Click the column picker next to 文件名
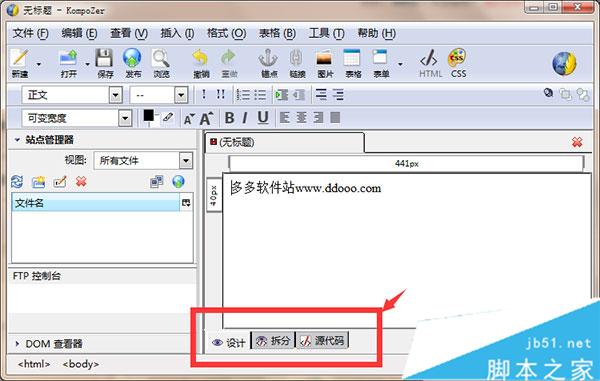Image resolution: width=600 pixels, height=381 pixels. click(186, 203)
